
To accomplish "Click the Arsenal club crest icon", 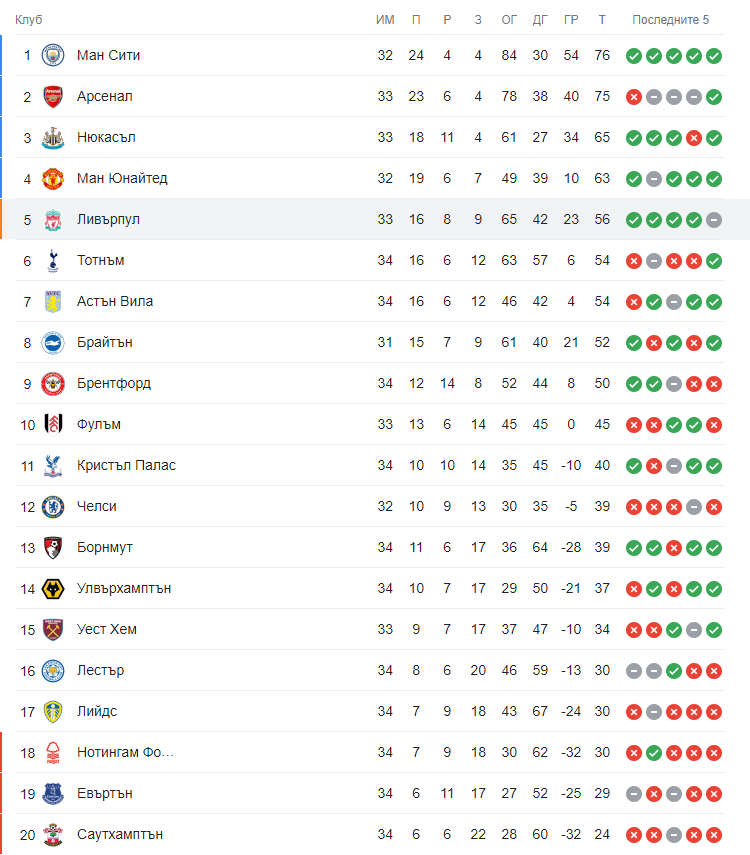I will [x=53, y=97].
